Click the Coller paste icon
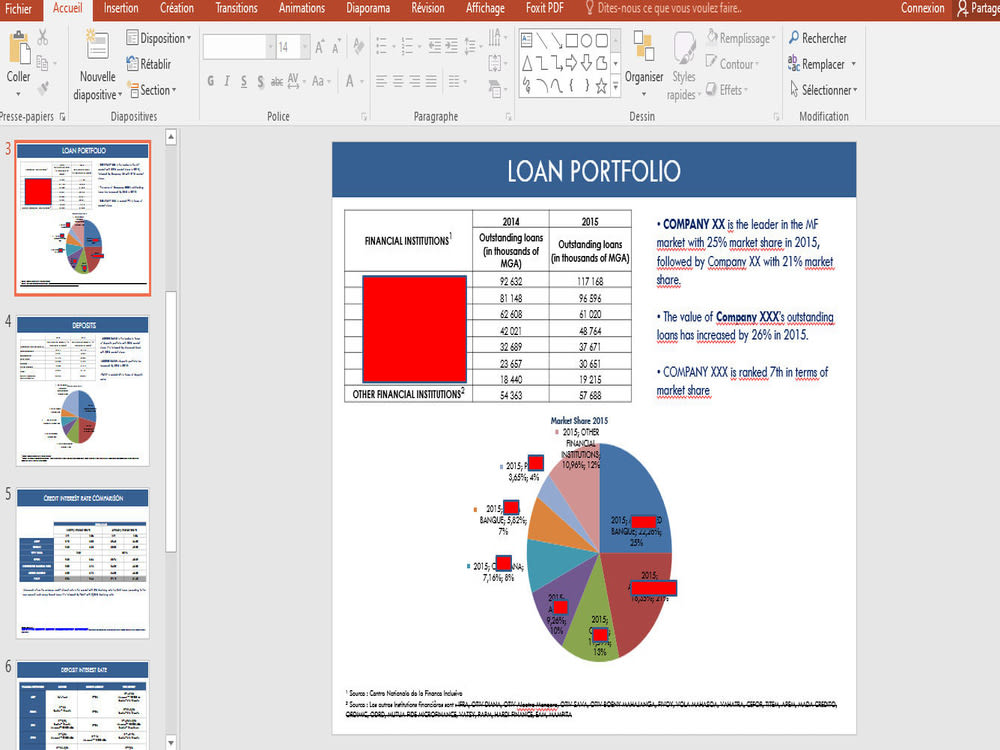The height and width of the screenshot is (750, 1000). point(18,48)
